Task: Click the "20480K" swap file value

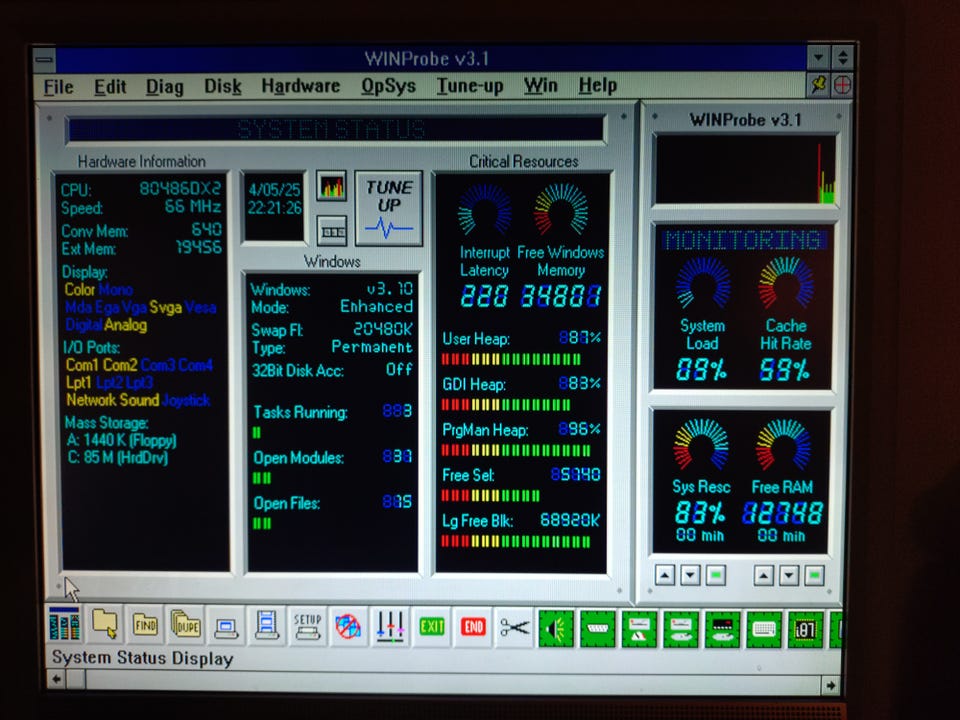Action: click(383, 329)
